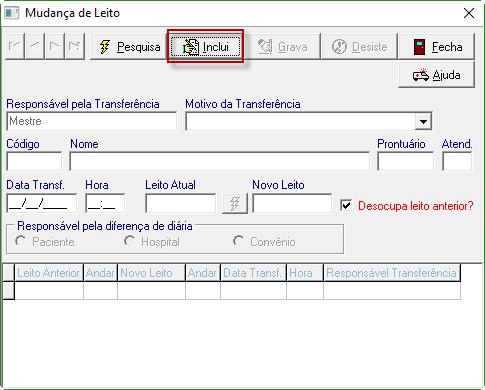Click the Novo Leito grid column header
Screen dimensions: 485x390
[x=151, y=273]
